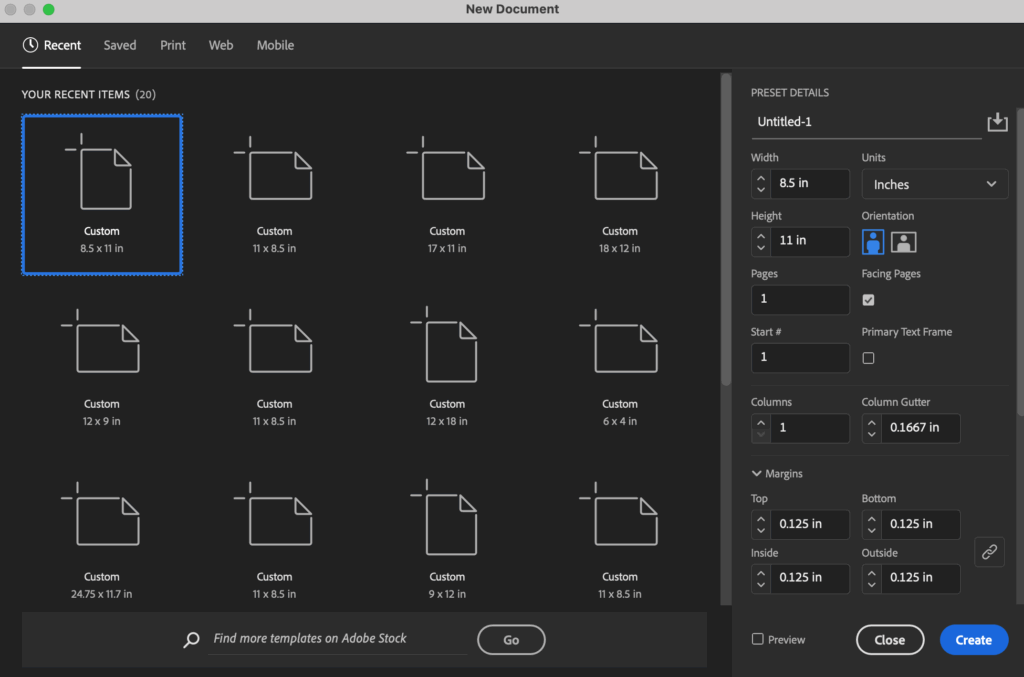
Task: Click the Create button
Action: point(974,640)
